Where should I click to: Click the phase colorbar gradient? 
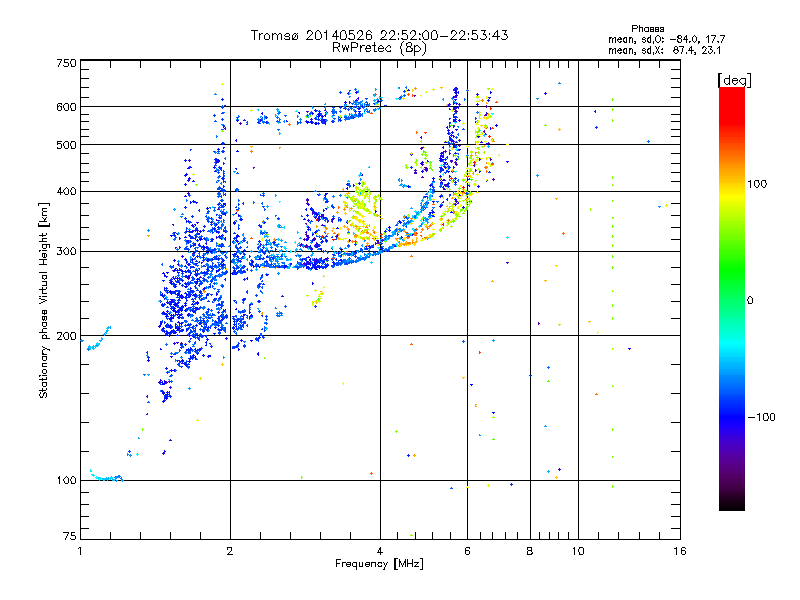(x=732, y=298)
